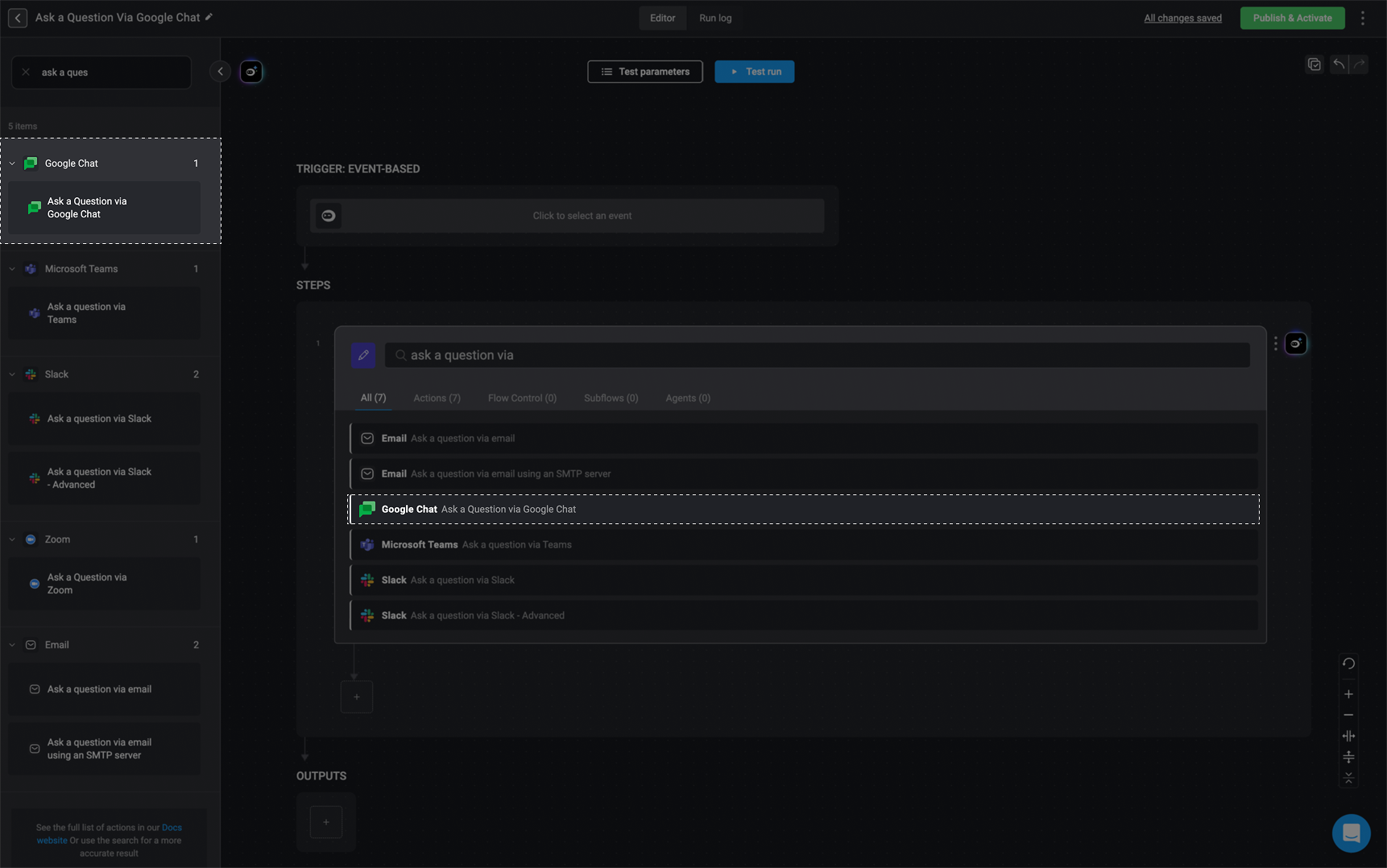1387x868 pixels.
Task: Clear the sidebar search with X icon
Action: tap(26, 72)
